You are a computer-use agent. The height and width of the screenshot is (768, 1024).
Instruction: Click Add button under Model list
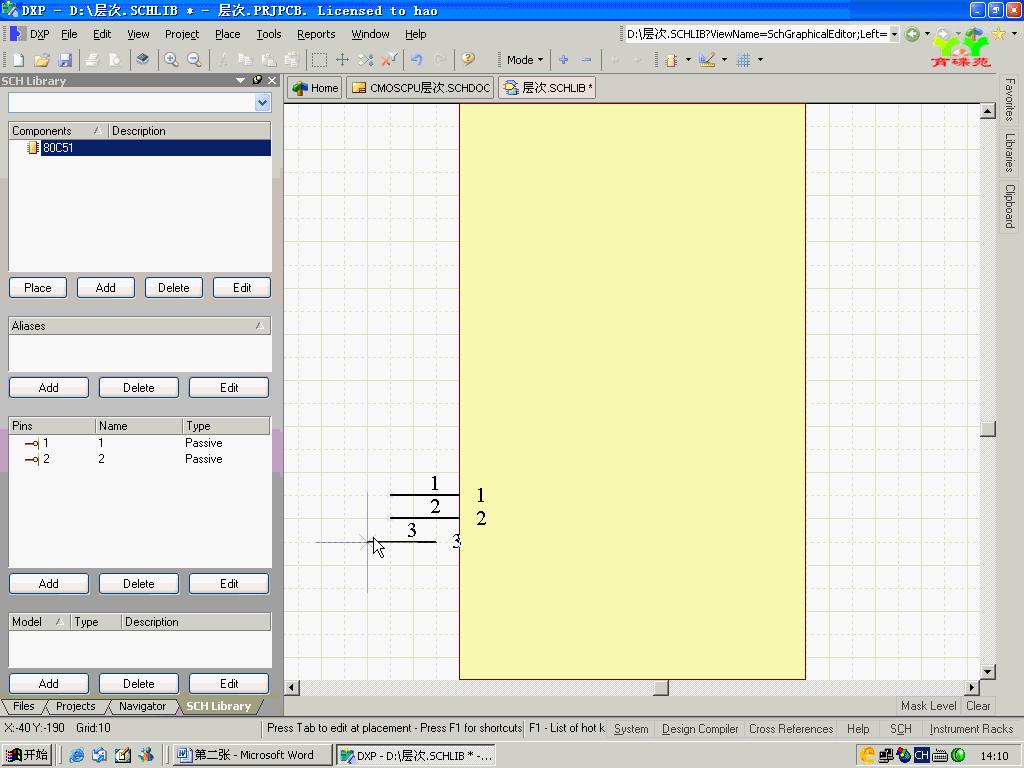coord(48,684)
